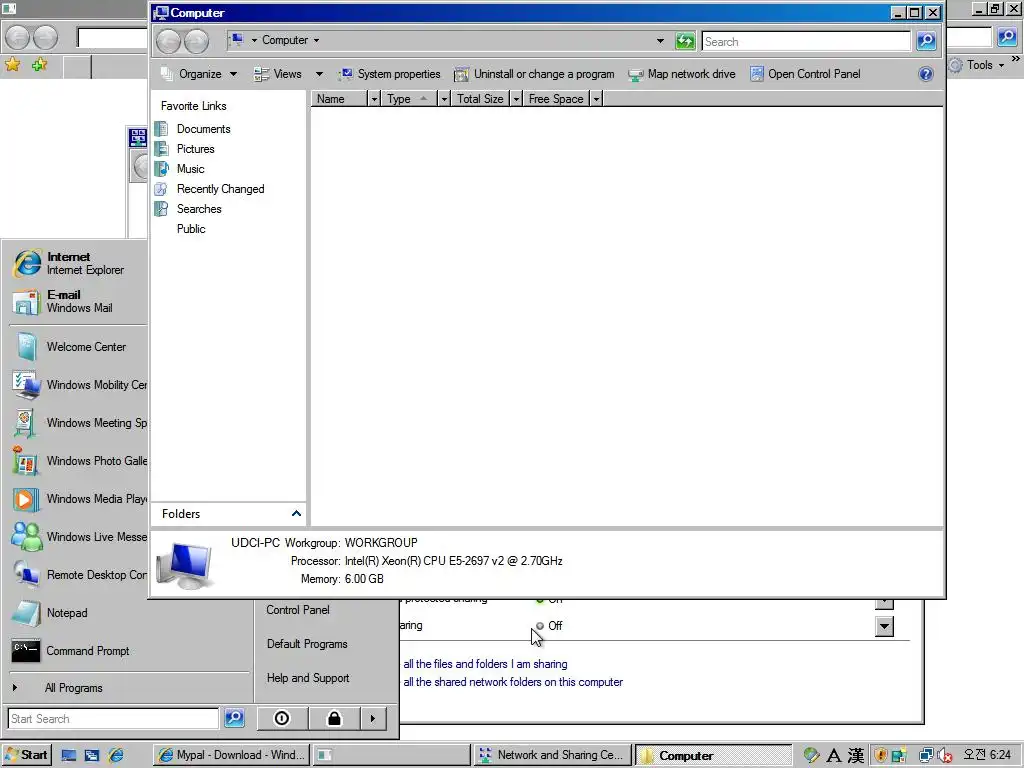1024x768 pixels.
Task: Open Windows Mail from Start menu
Action: coord(78,301)
